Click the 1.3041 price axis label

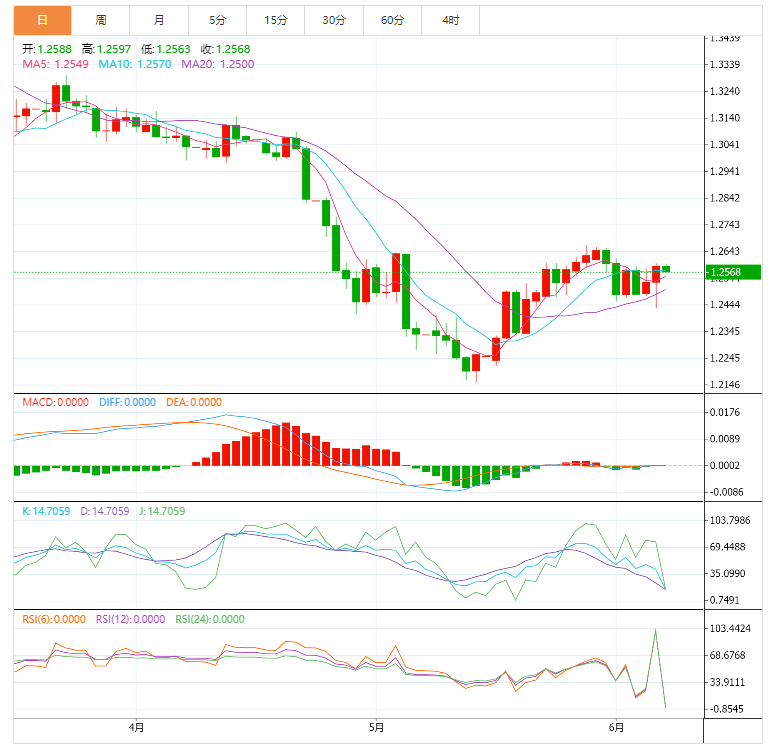pyautogui.click(x=725, y=145)
